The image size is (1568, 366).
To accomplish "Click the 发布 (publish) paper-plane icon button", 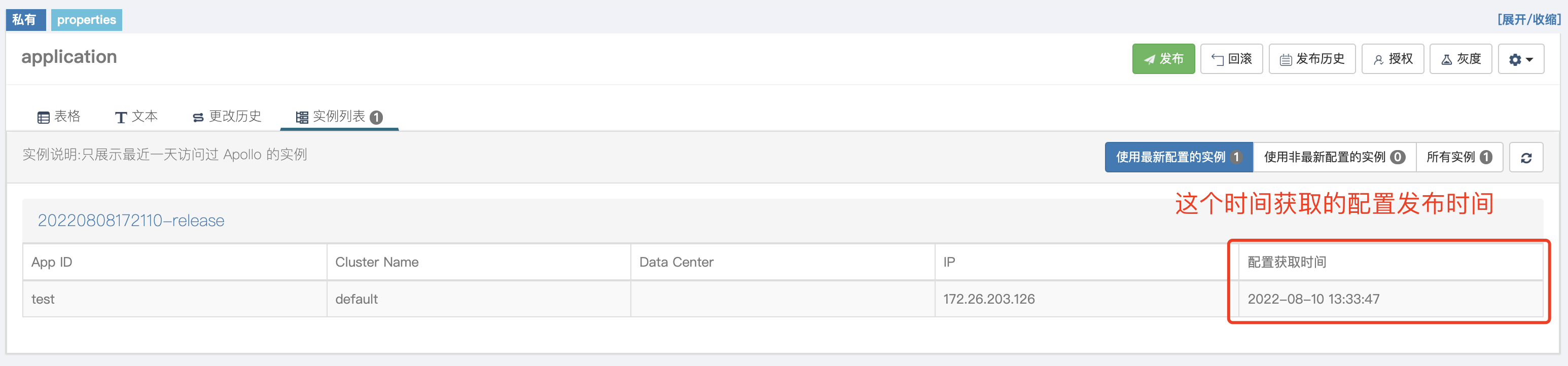I will tap(1150, 59).
